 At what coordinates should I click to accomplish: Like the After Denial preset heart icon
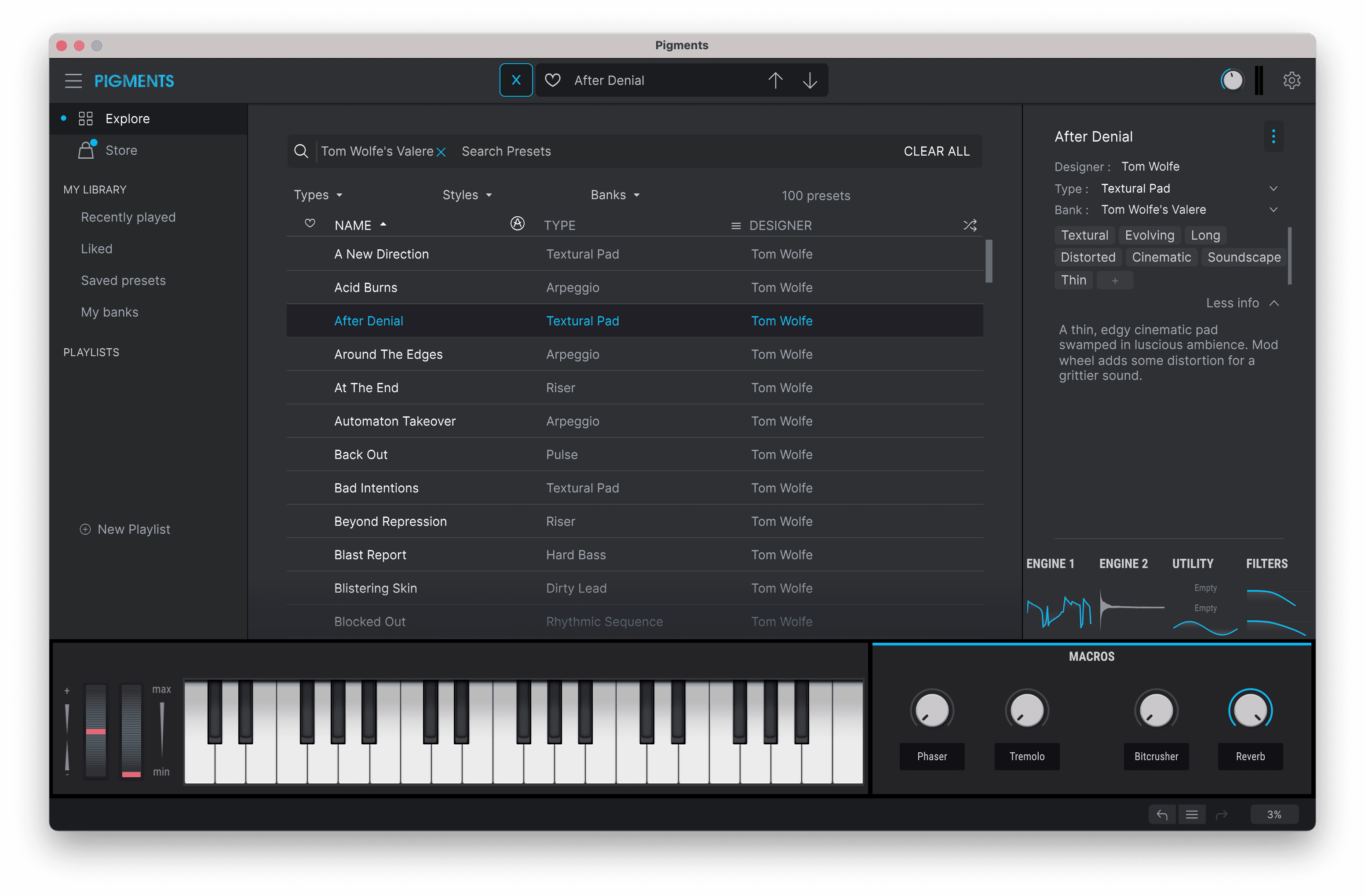pyautogui.click(x=552, y=80)
